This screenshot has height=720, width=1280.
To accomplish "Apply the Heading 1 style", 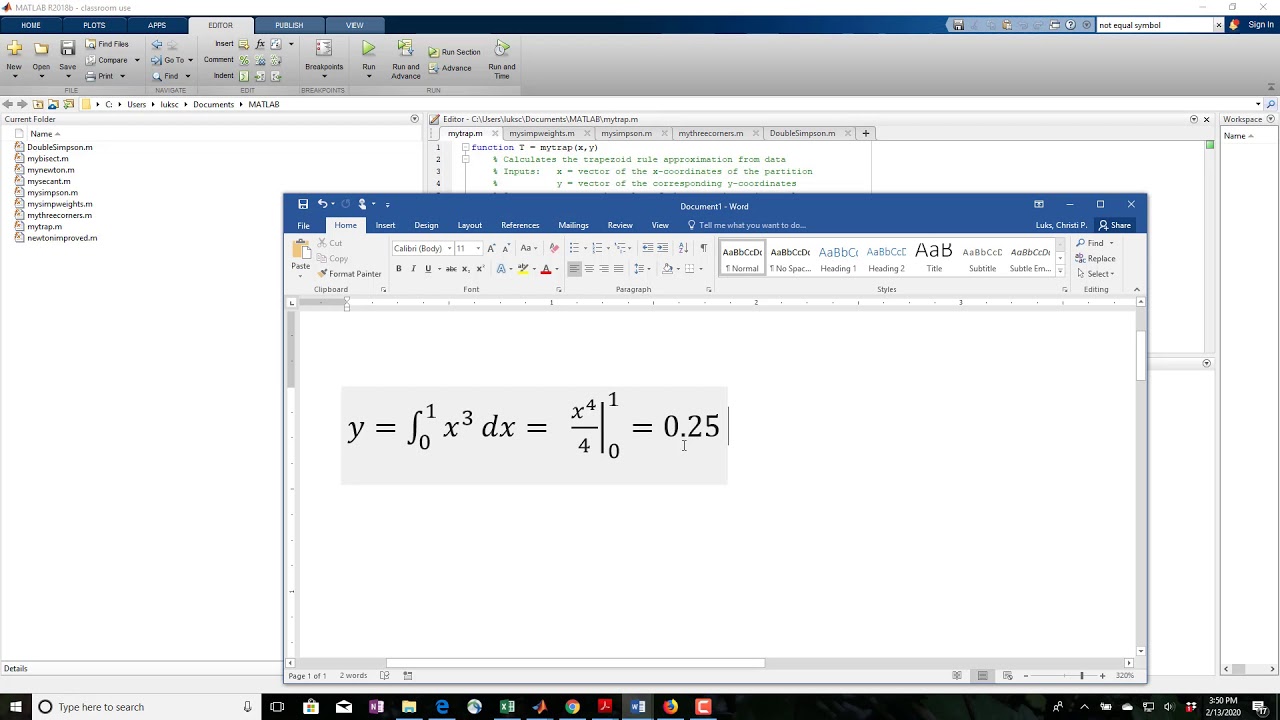I will [838, 257].
